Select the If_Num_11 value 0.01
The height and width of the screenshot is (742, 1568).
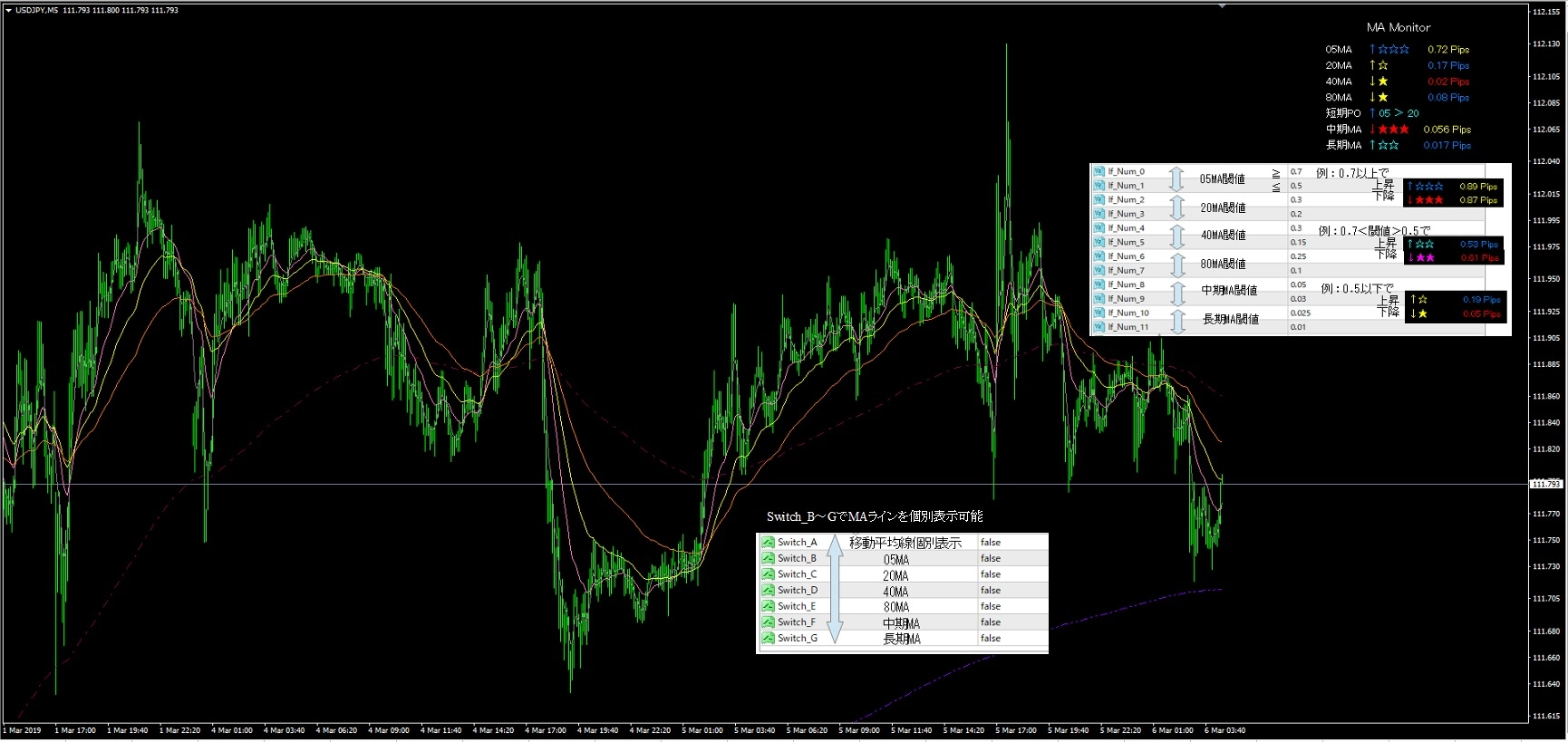click(1299, 327)
